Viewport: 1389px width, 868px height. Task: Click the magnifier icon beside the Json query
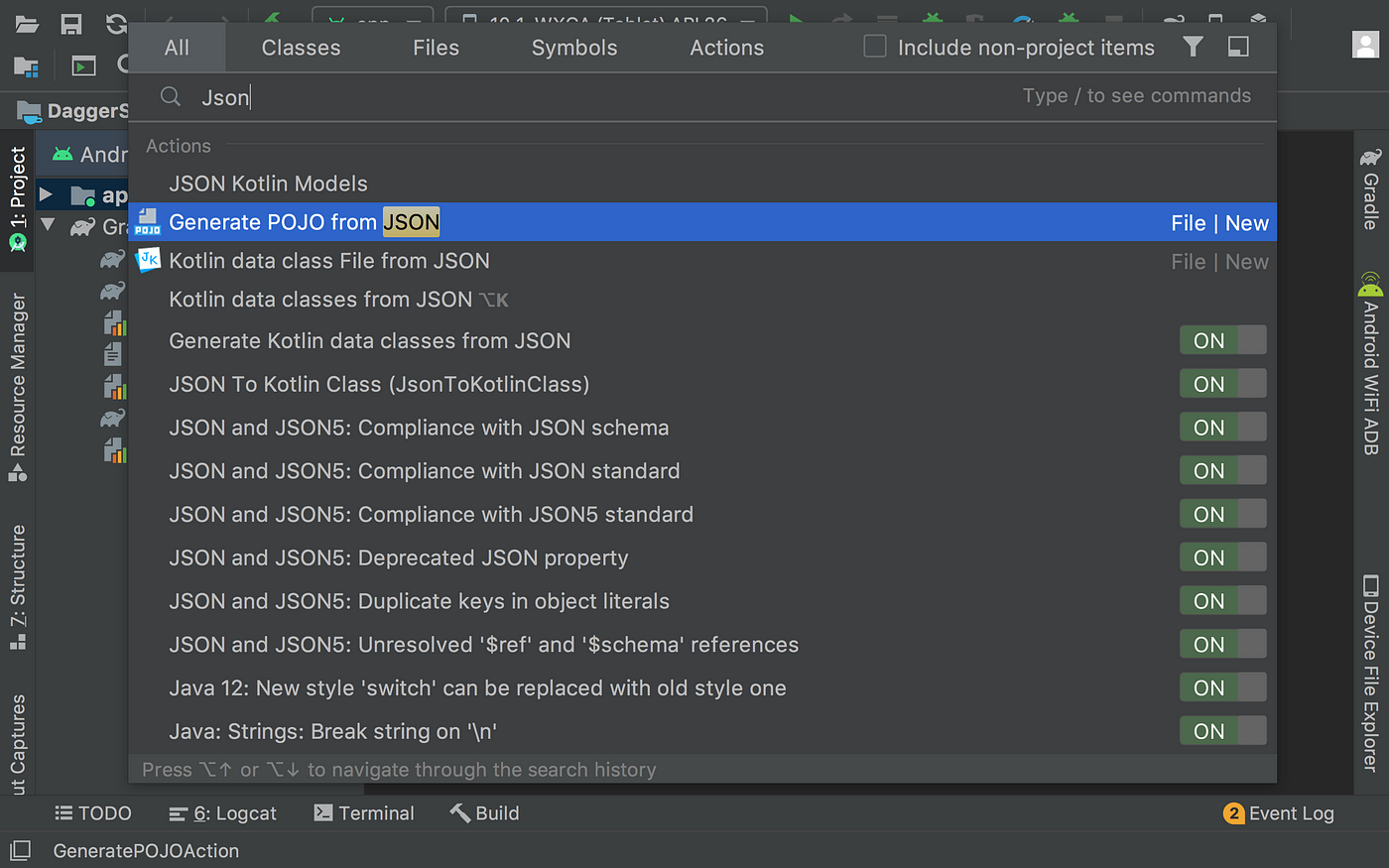(x=171, y=96)
